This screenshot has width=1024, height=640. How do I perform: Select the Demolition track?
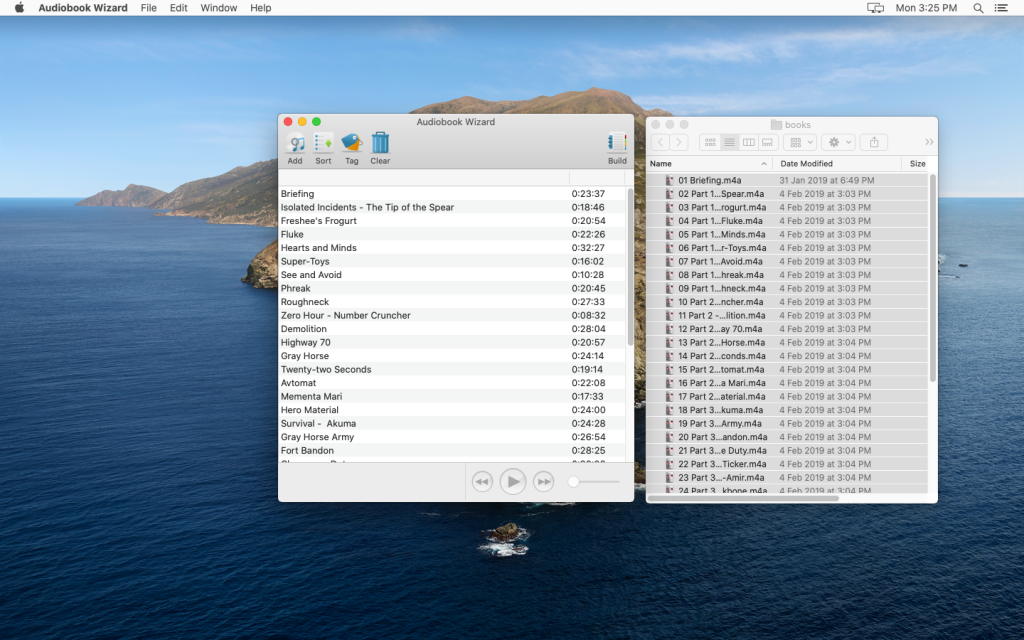(x=451, y=328)
